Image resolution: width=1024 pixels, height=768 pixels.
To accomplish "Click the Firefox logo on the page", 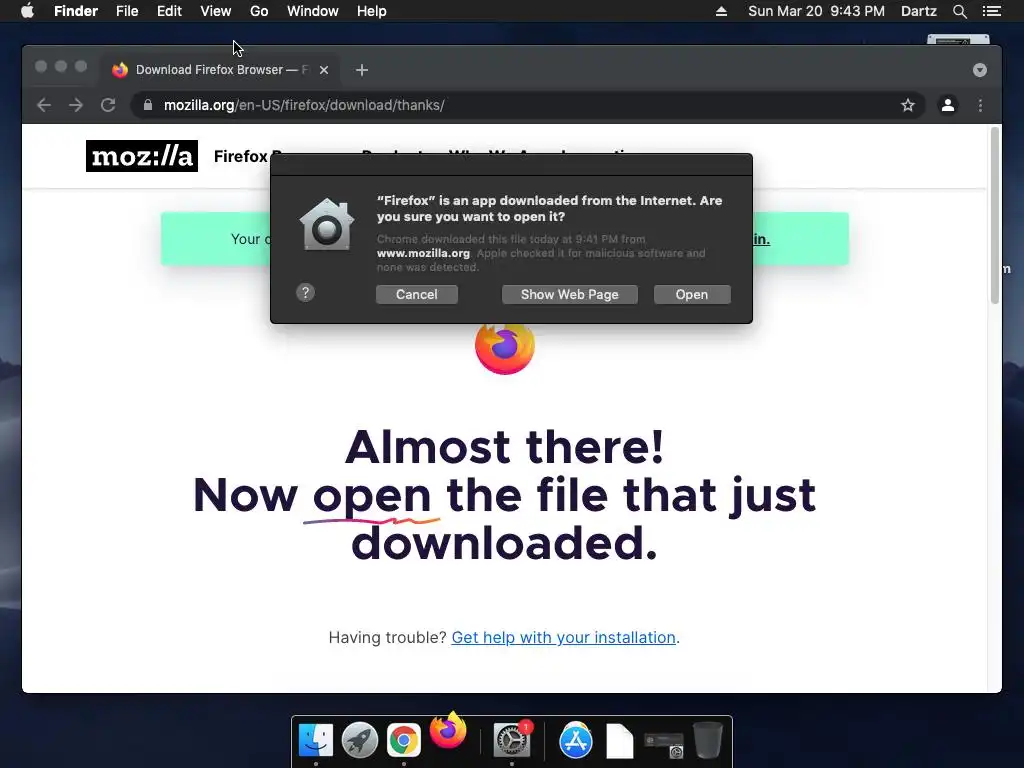I will point(505,349).
